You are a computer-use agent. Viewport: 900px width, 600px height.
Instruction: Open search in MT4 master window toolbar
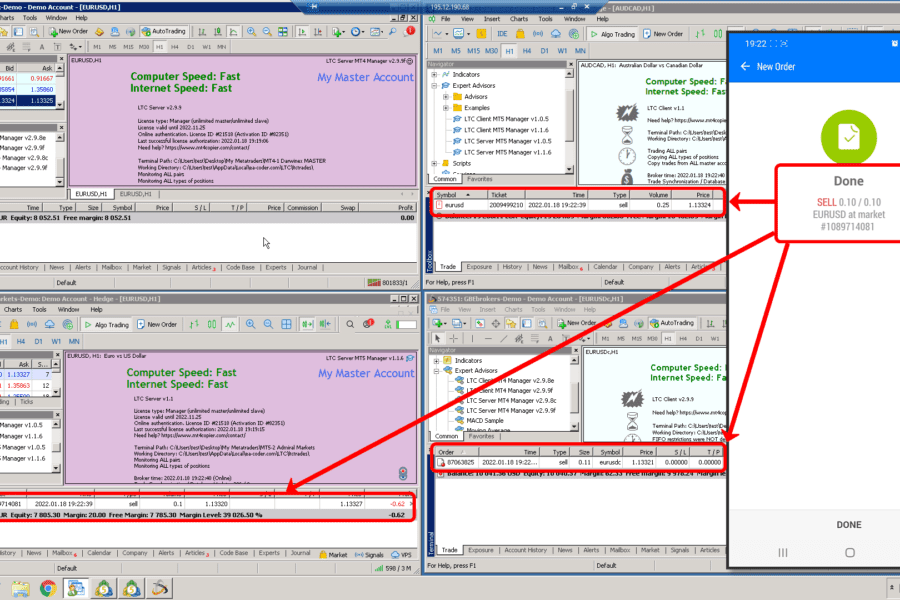point(393,32)
